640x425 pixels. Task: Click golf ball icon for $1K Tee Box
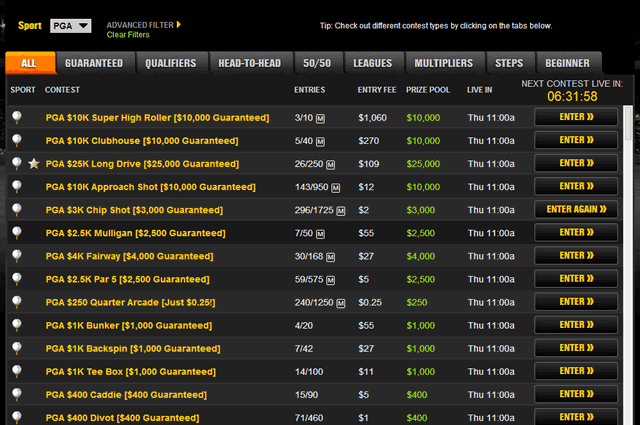click(x=17, y=371)
